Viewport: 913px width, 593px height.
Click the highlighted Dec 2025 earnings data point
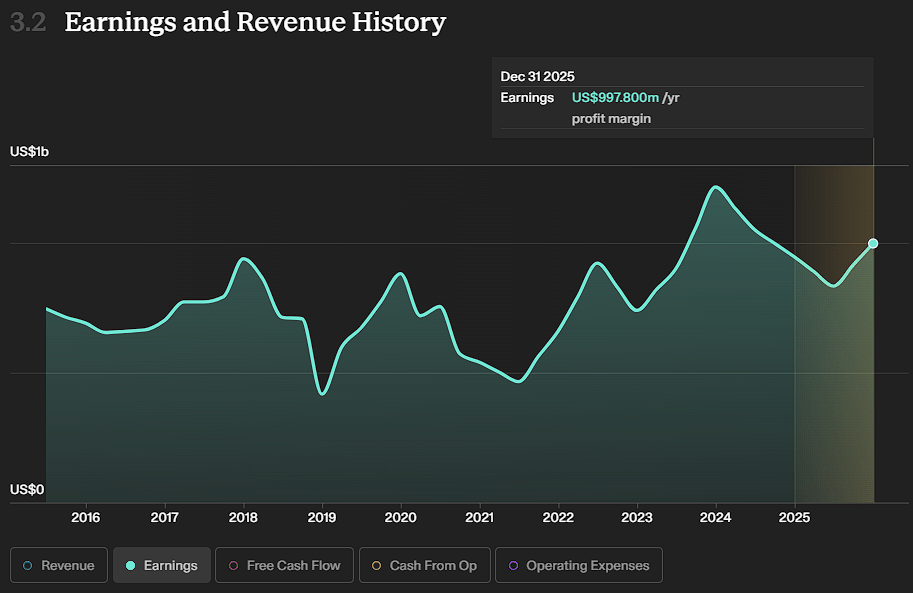pos(873,243)
